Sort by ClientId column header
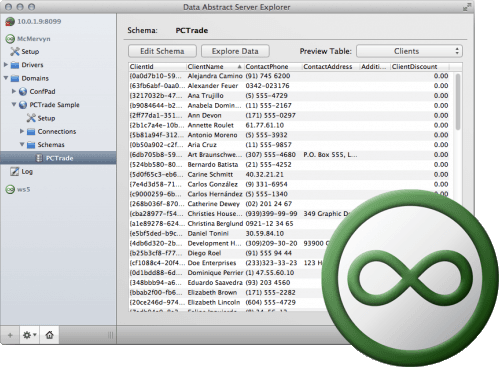 157,67
